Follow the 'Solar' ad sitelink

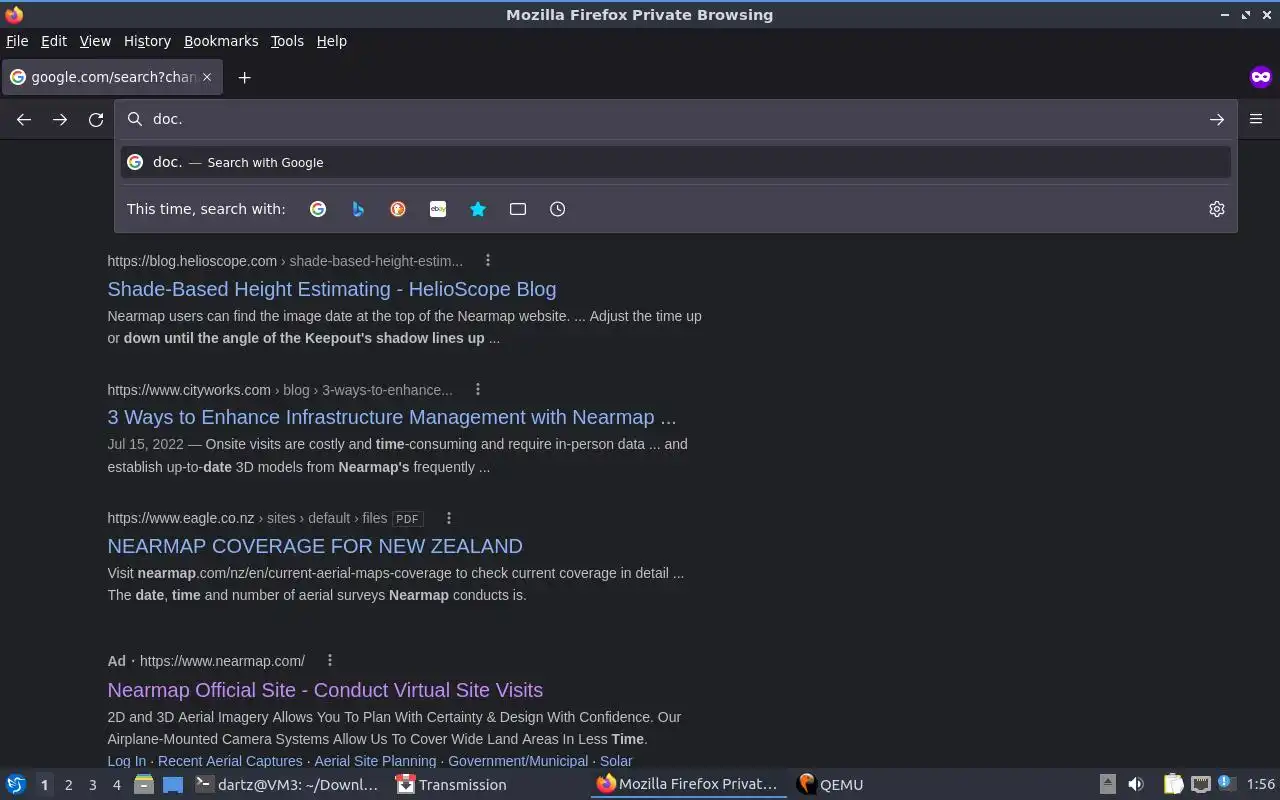(616, 761)
